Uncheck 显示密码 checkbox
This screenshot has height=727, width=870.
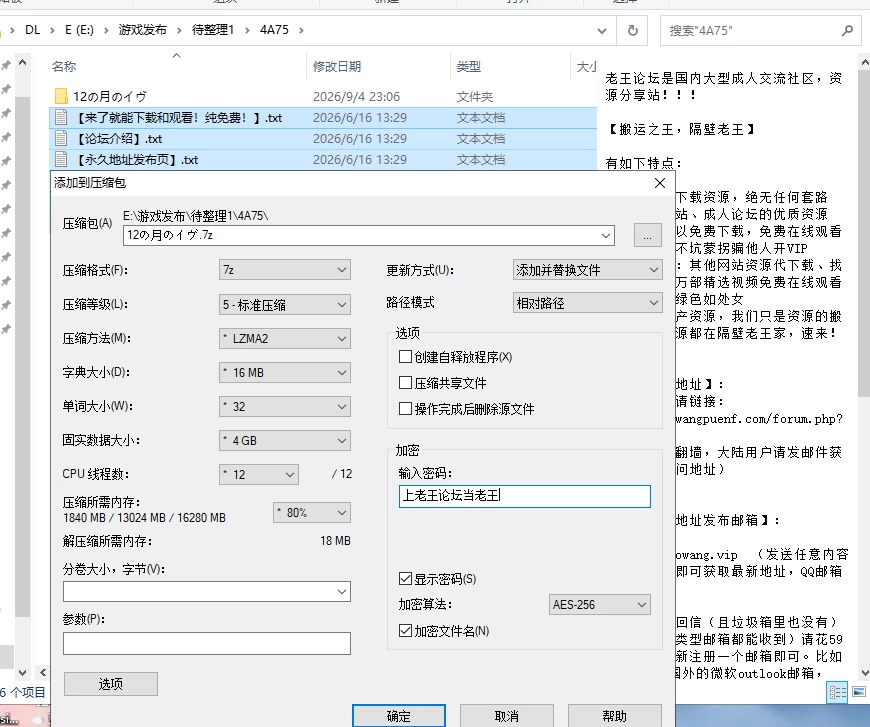click(406, 579)
